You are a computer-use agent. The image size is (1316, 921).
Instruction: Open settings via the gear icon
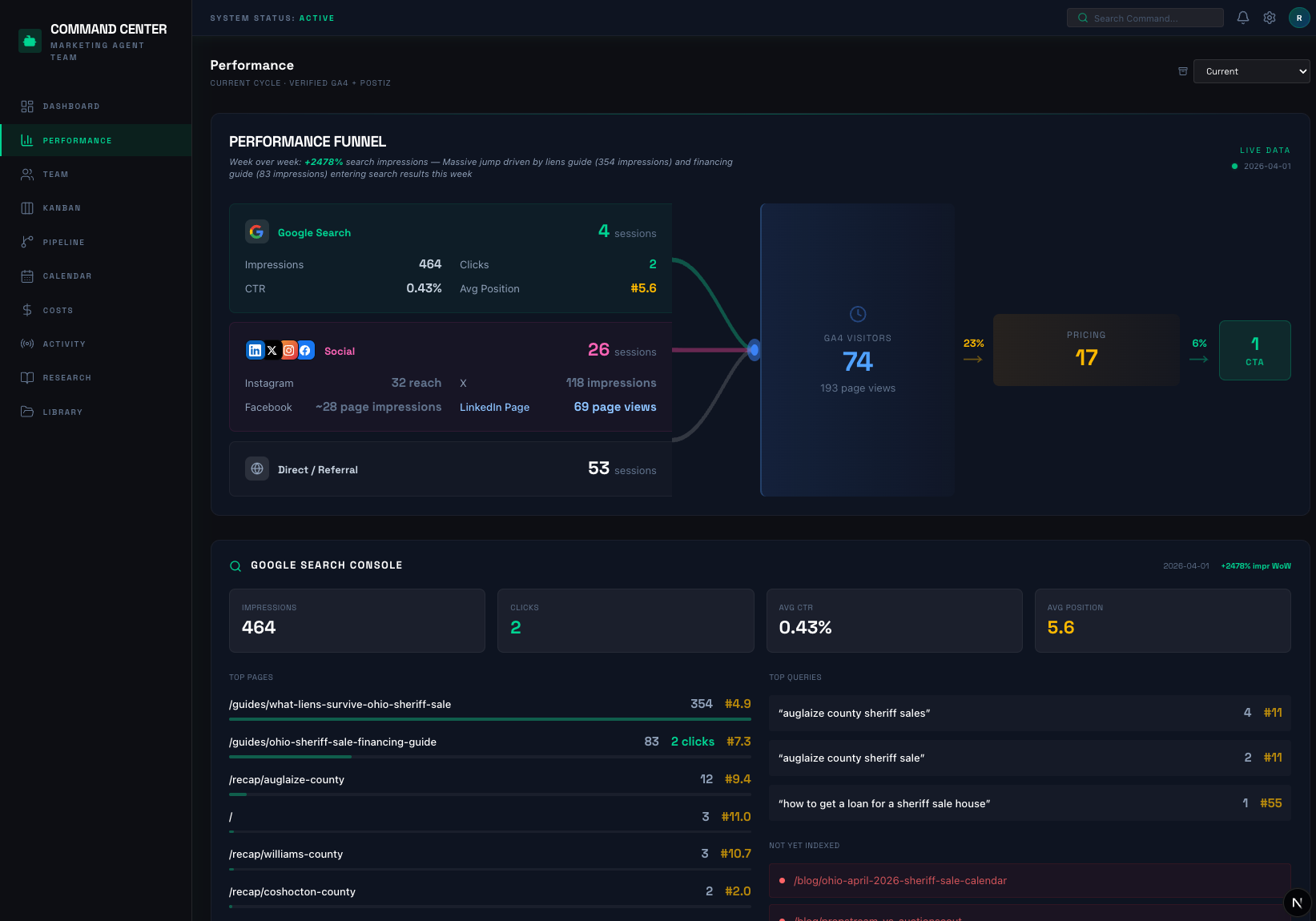pos(1270,18)
